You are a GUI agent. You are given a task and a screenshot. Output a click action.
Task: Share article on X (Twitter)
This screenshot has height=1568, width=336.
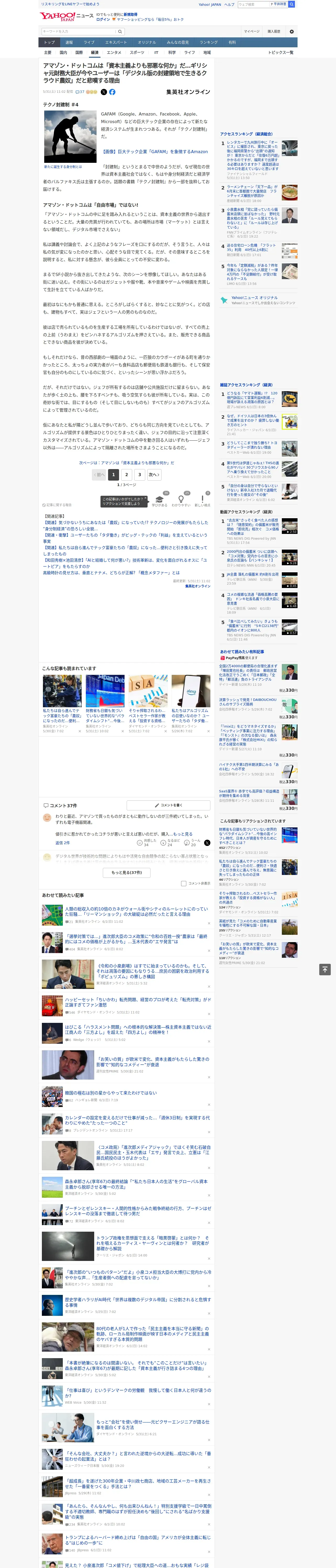tap(103, 92)
